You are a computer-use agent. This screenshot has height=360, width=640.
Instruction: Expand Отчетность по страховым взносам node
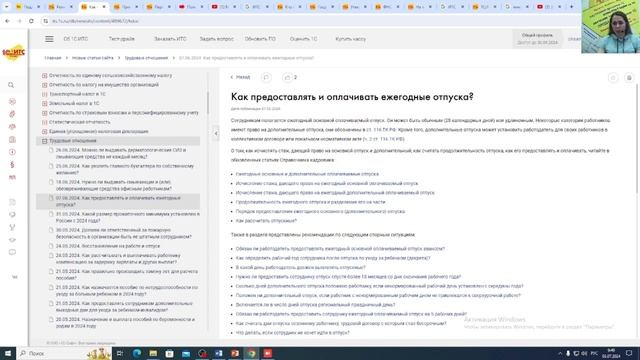(x=44, y=113)
